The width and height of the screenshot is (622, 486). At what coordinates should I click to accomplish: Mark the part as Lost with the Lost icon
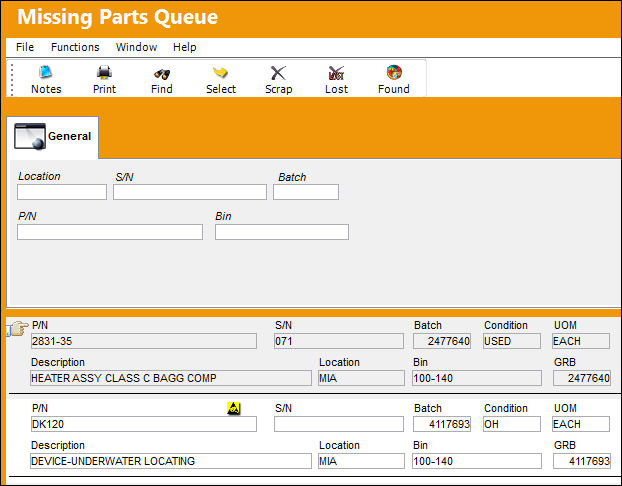(336, 73)
